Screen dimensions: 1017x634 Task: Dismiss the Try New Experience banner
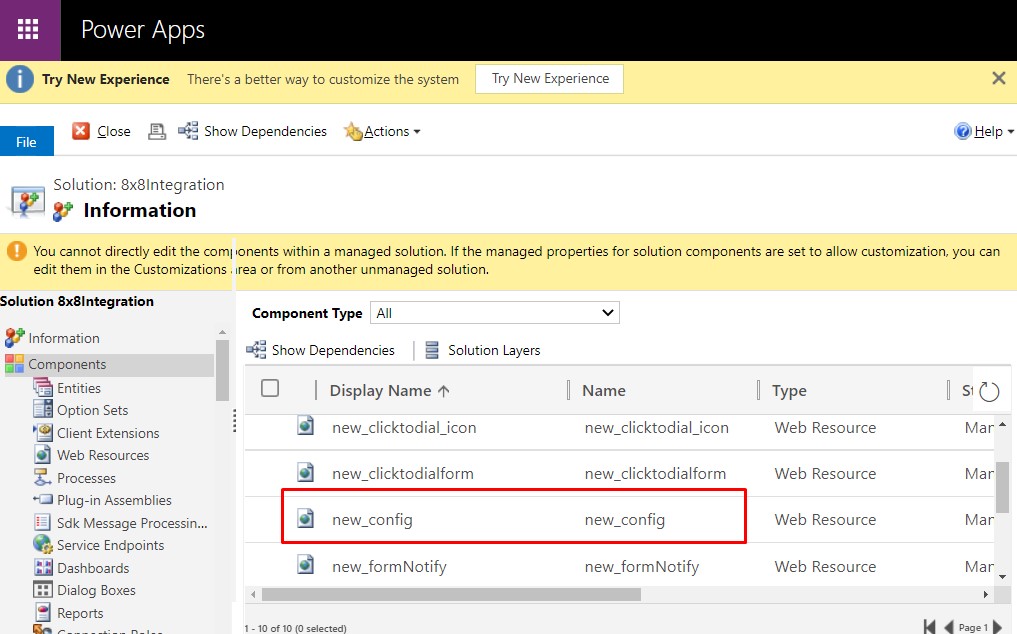point(999,79)
